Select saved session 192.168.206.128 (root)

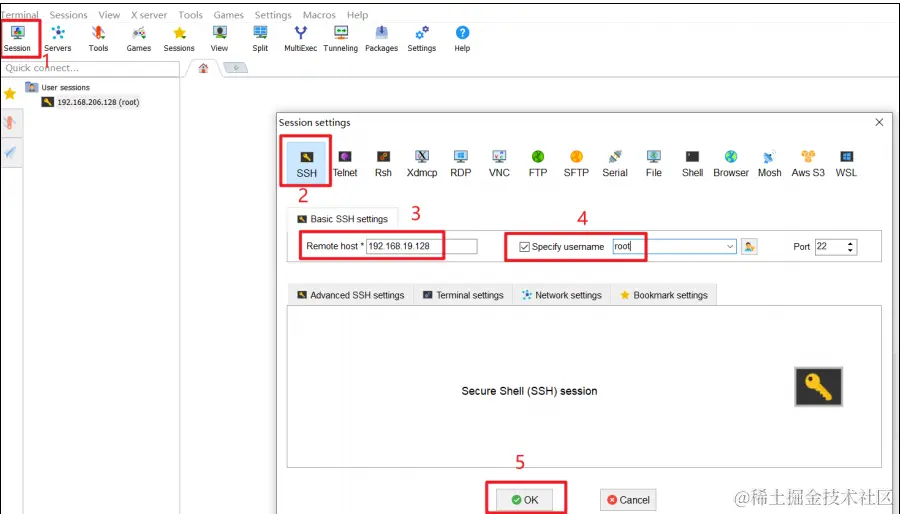[x=91, y=102]
